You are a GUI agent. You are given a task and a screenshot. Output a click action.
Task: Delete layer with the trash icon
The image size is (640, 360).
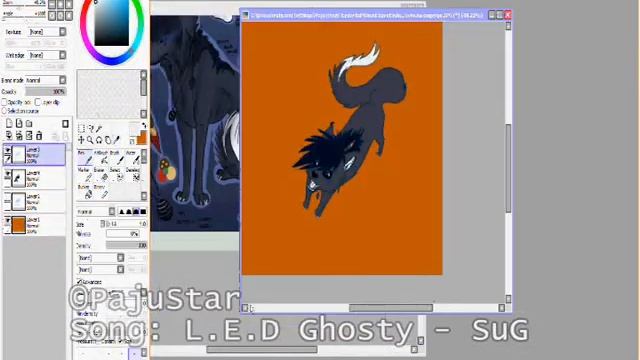(39, 135)
